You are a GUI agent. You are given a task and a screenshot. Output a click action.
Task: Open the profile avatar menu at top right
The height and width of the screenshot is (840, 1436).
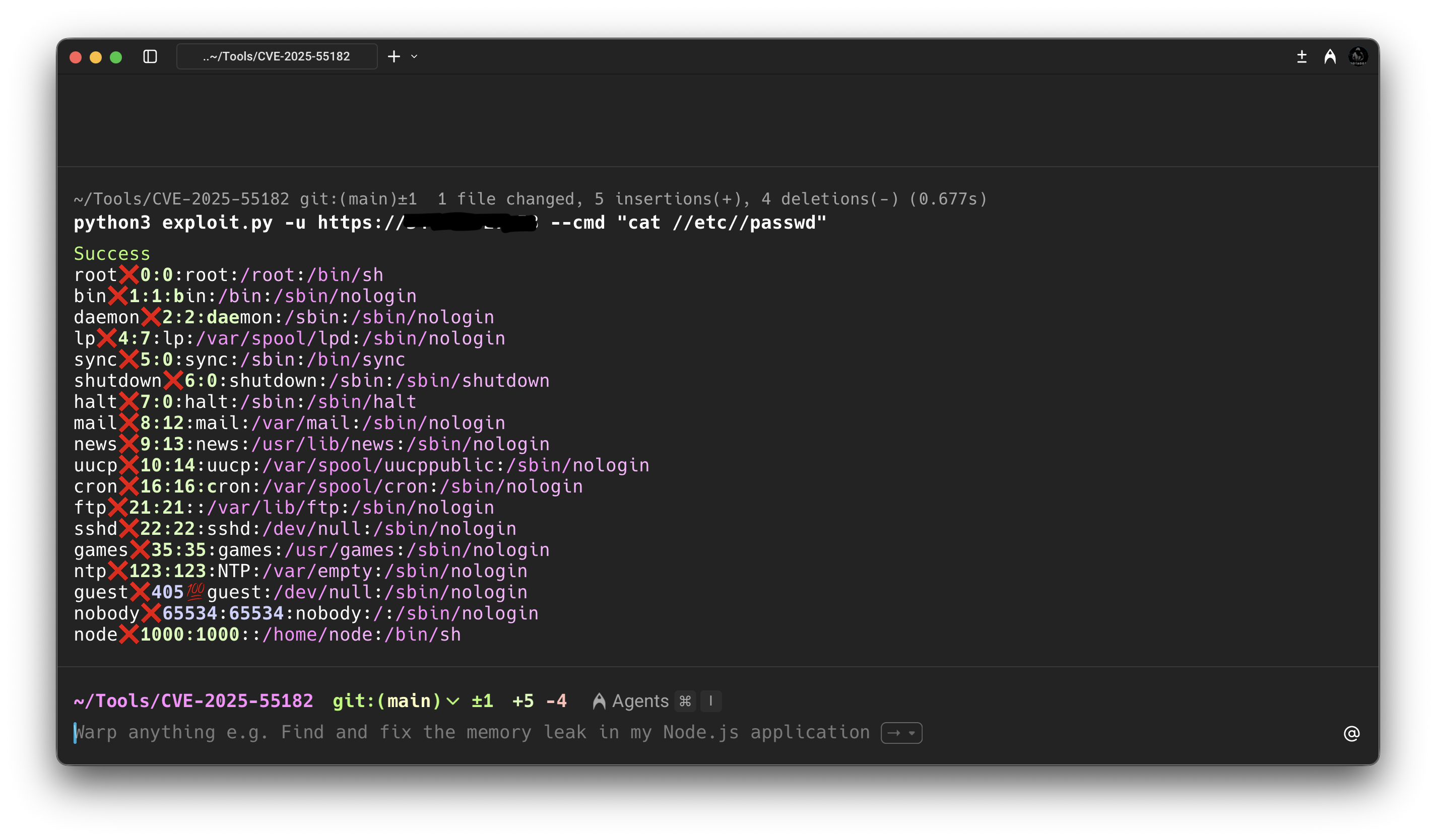point(1358,56)
